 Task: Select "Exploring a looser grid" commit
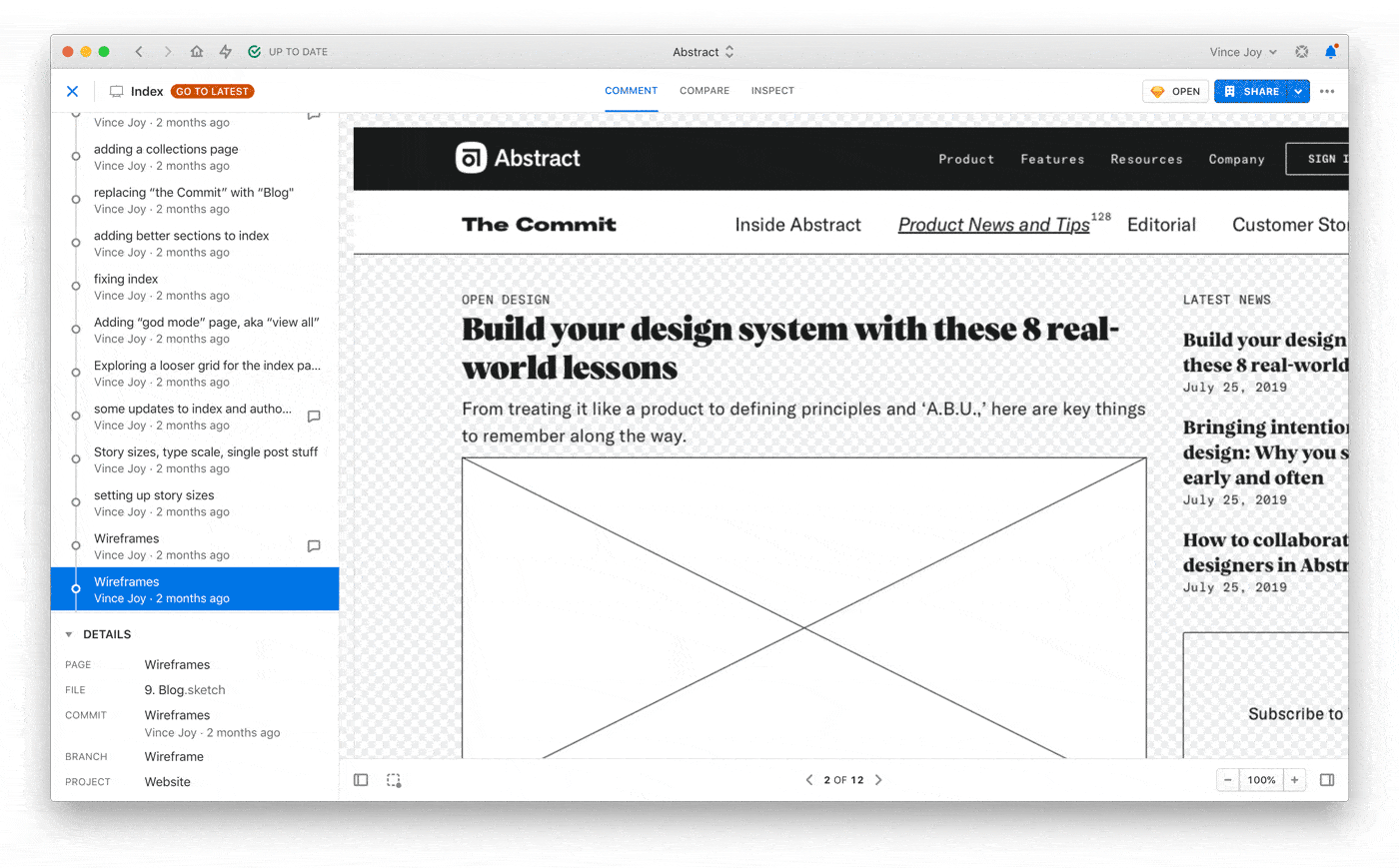click(x=195, y=374)
